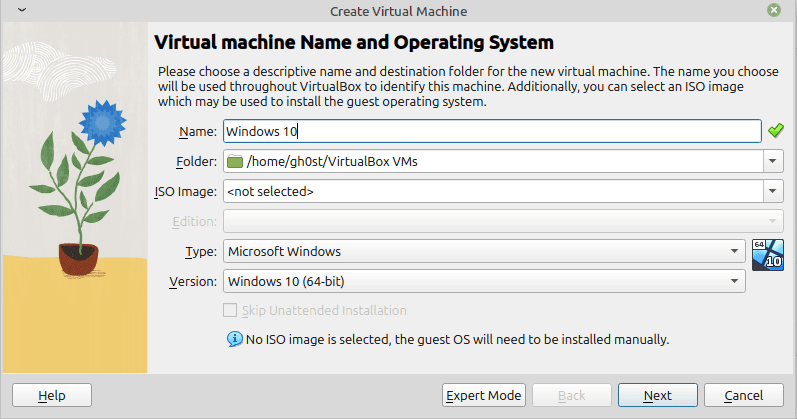The image size is (797, 419).
Task: Open the window menu chevron in title bar
Action: (x=22, y=10)
